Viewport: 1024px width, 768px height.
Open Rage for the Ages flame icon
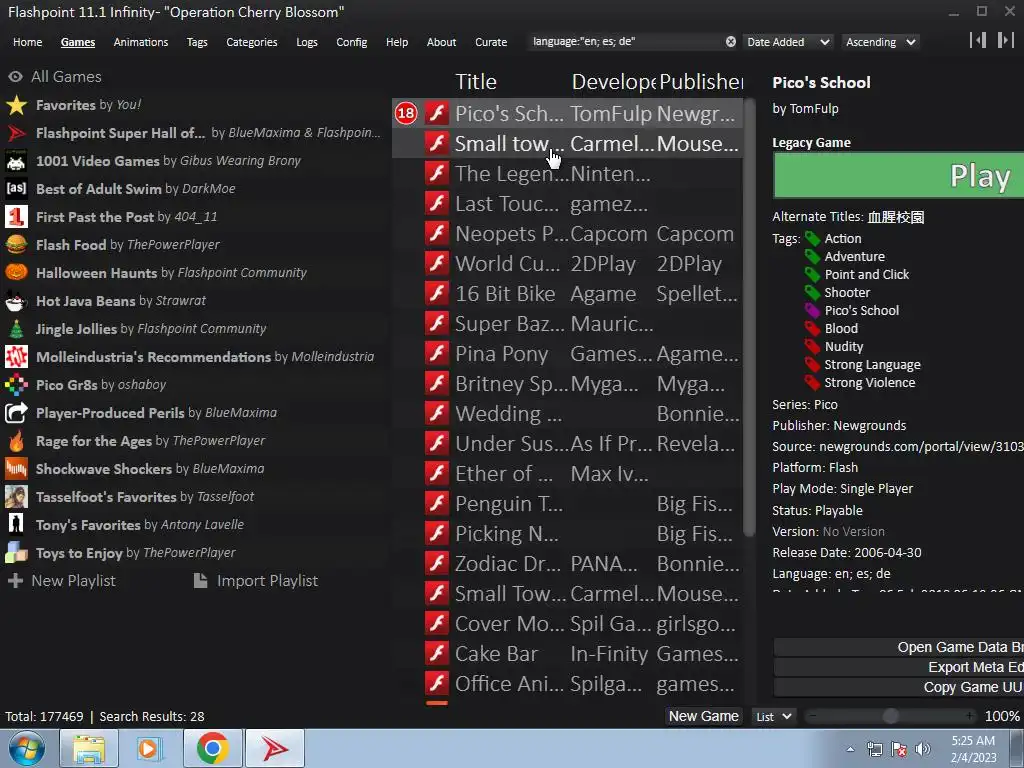click(16, 441)
